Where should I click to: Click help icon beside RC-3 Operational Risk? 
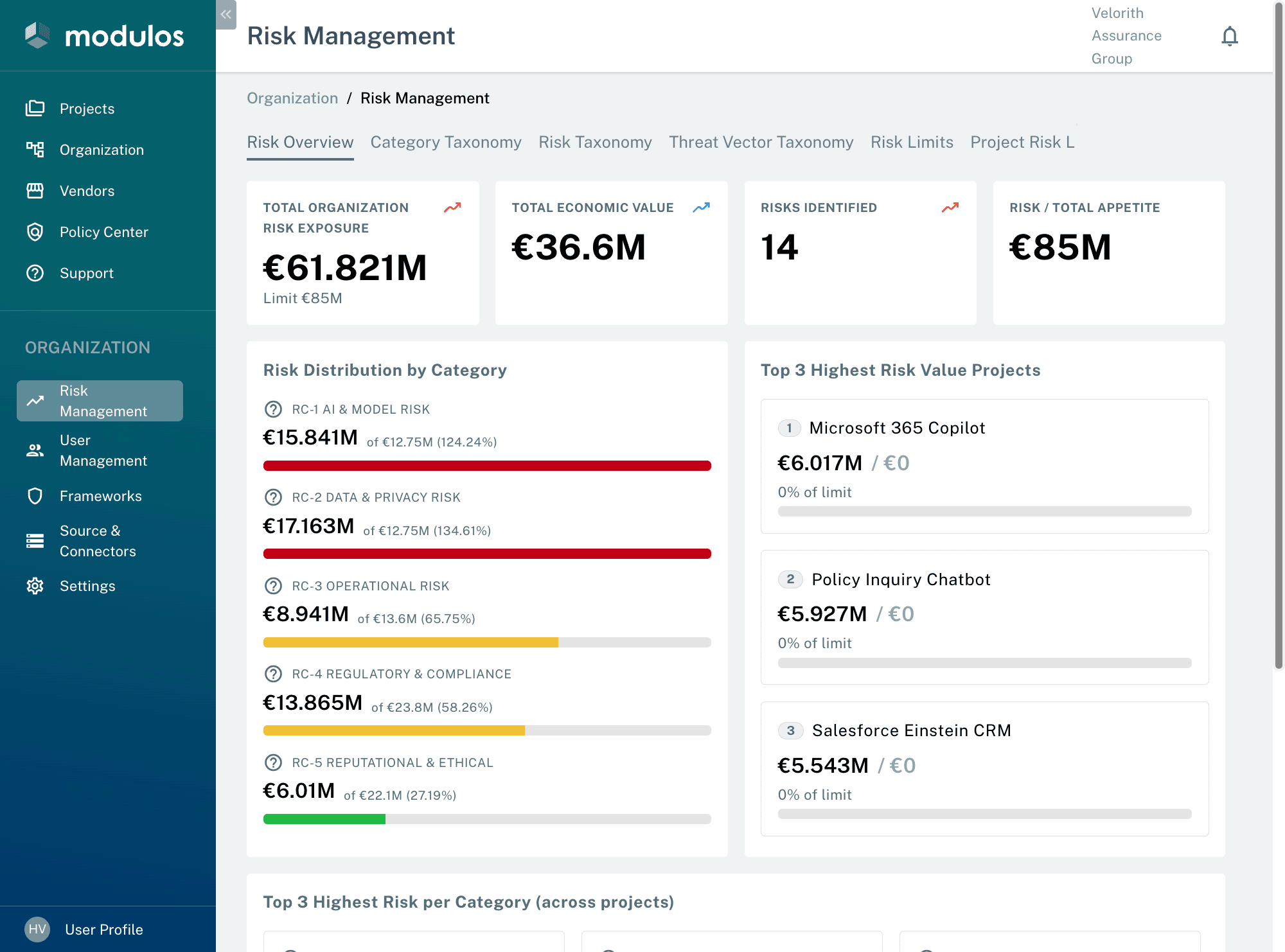pos(273,586)
